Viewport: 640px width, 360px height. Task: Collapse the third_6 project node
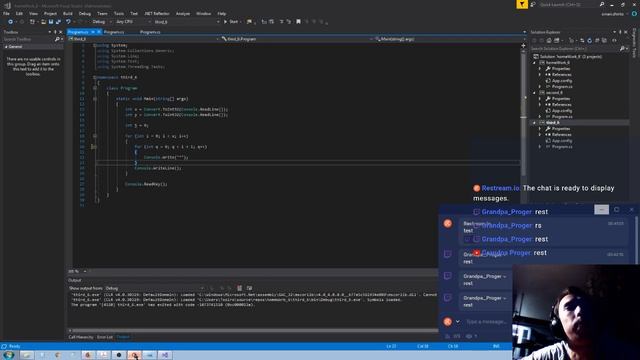tap(534, 122)
